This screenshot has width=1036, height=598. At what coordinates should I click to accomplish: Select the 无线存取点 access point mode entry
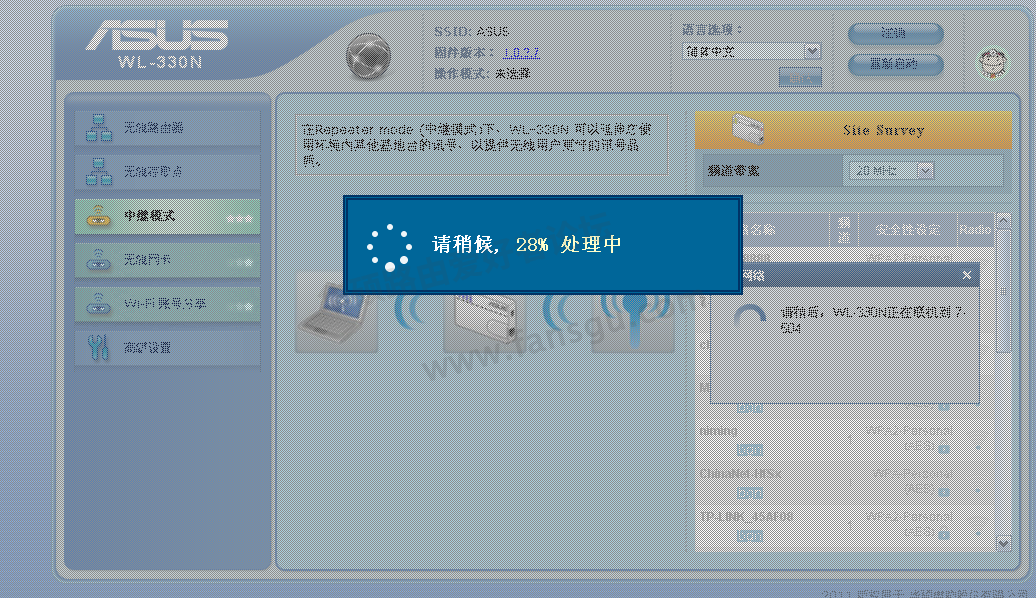pos(167,172)
